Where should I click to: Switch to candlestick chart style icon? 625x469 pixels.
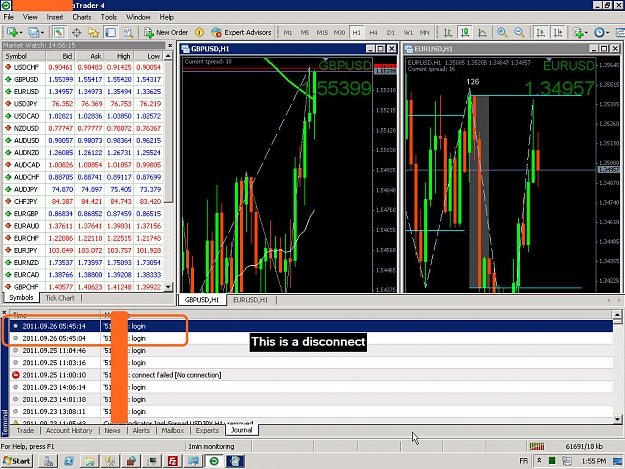pos(465,32)
